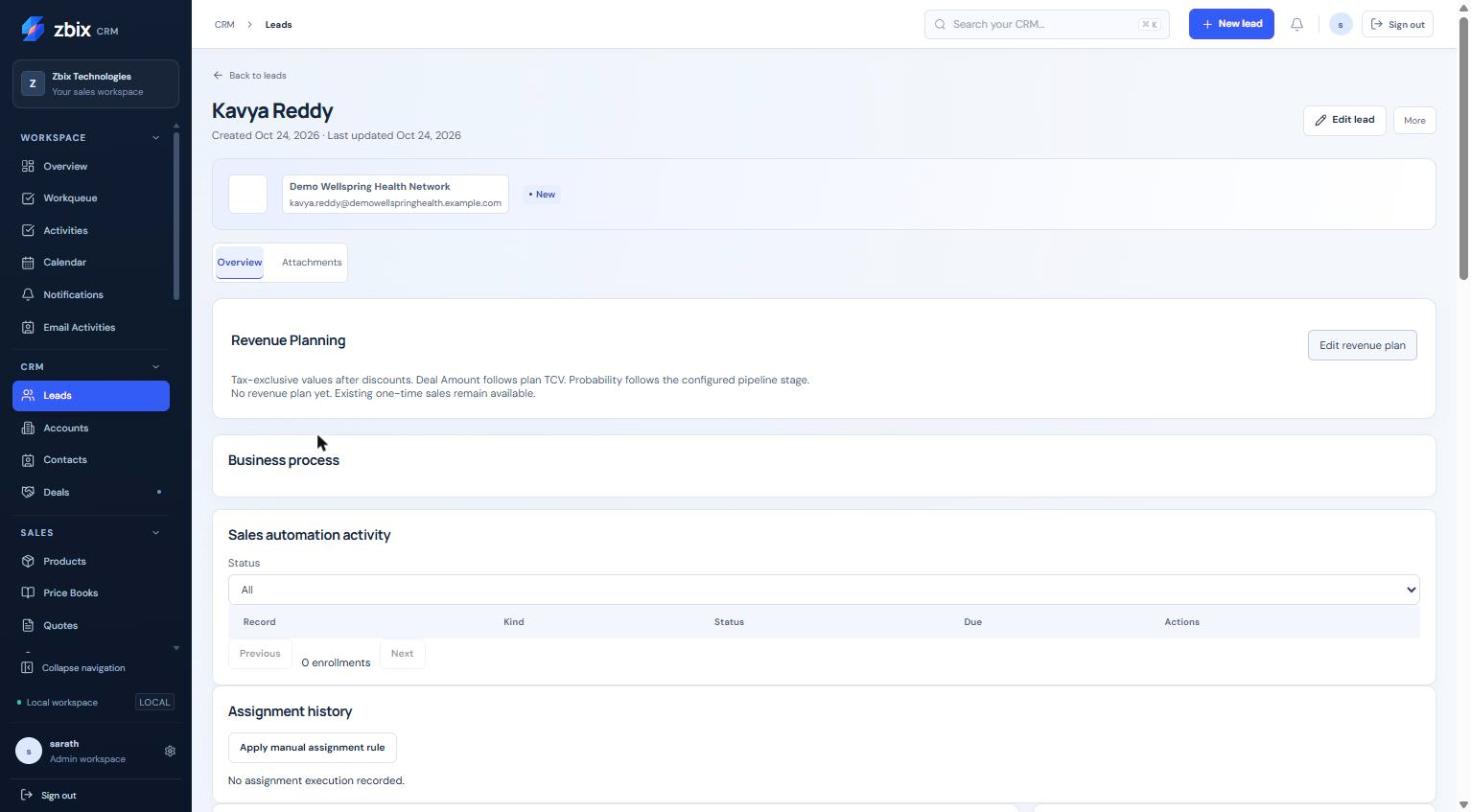Open Notifications in the sidebar

click(x=91, y=295)
